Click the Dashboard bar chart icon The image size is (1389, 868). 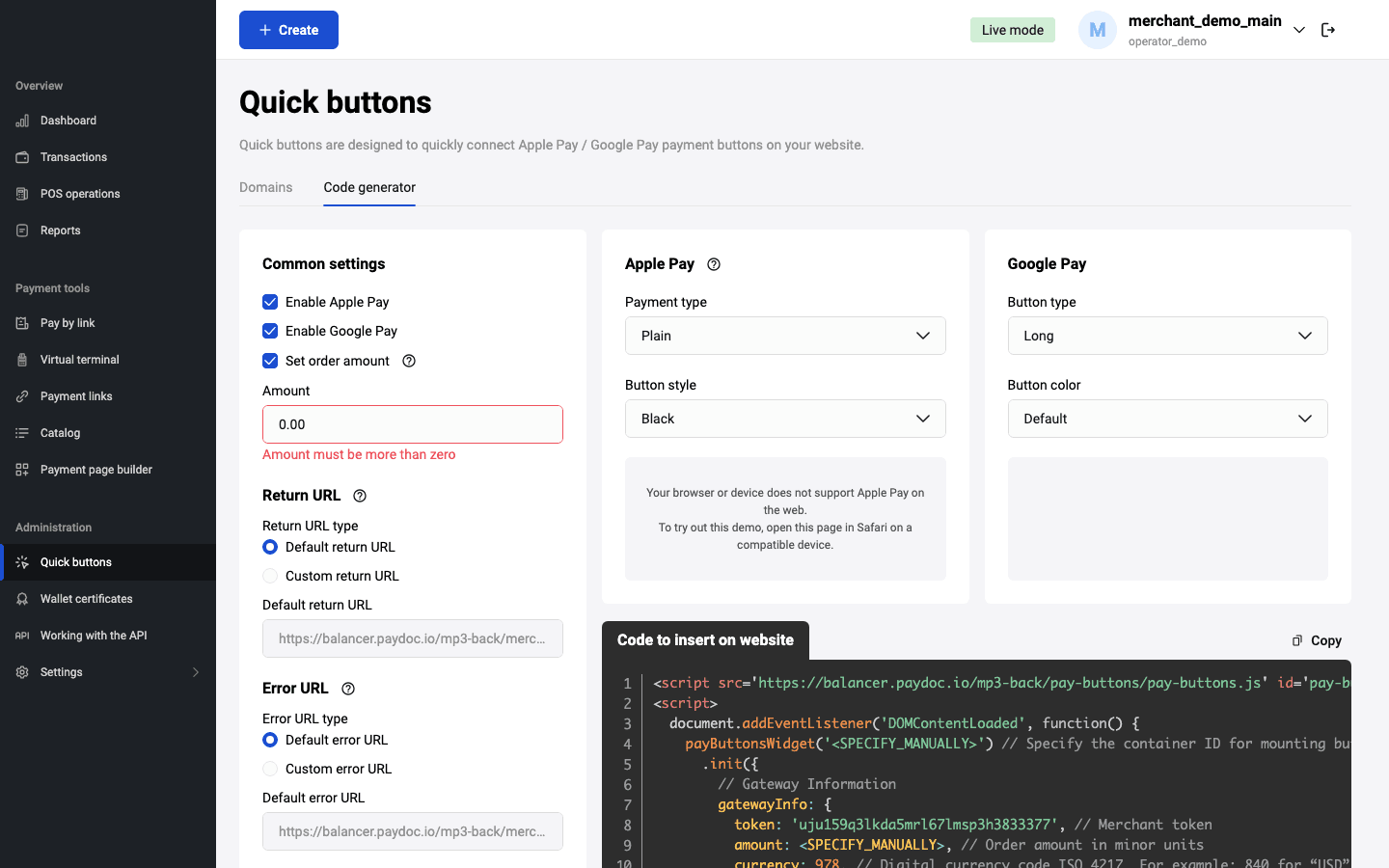(22, 121)
